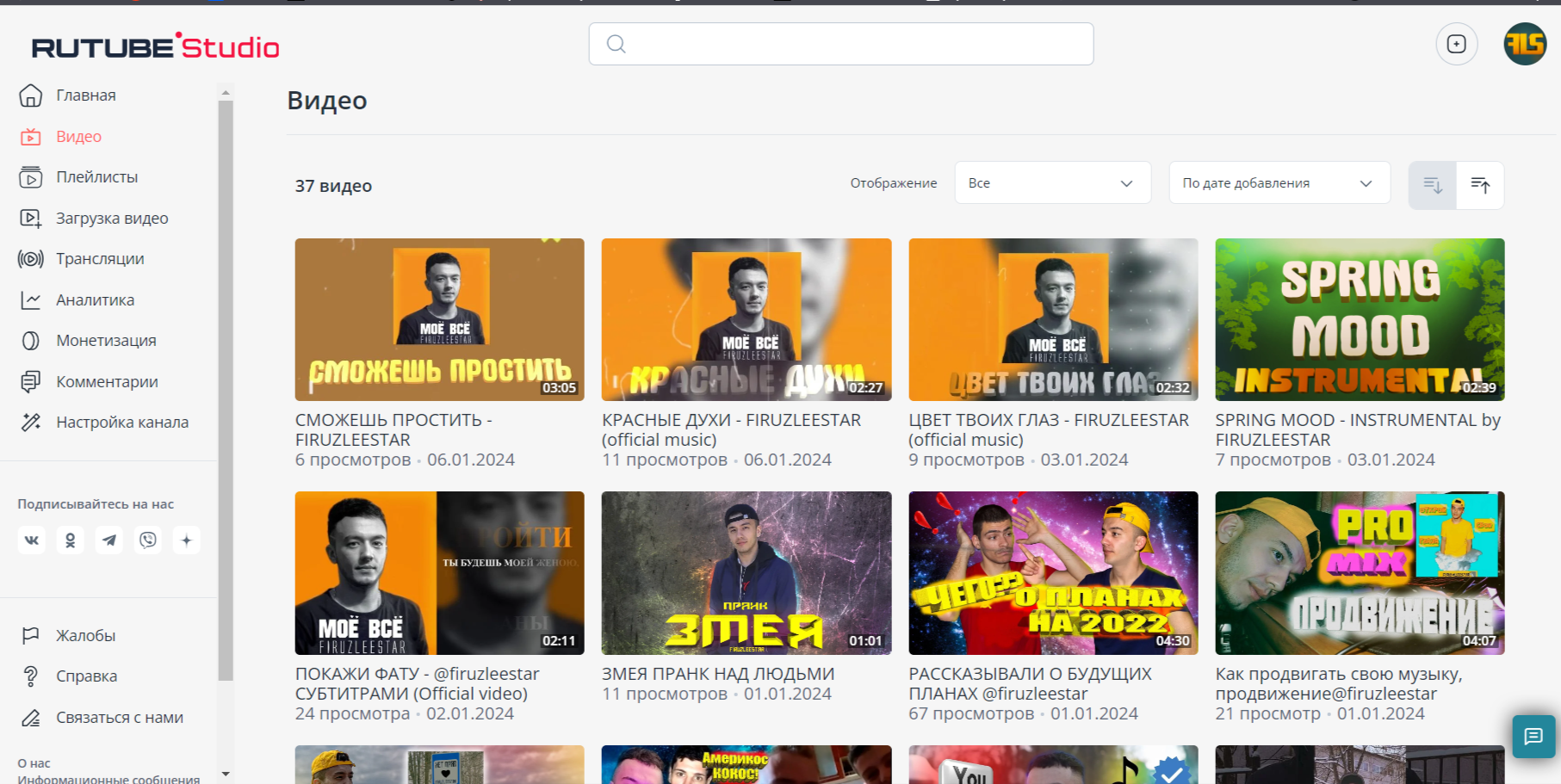Image resolution: width=1561 pixels, height=784 pixels.
Task: Open the Жалобы page link
Action: pyautogui.click(x=86, y=636)
